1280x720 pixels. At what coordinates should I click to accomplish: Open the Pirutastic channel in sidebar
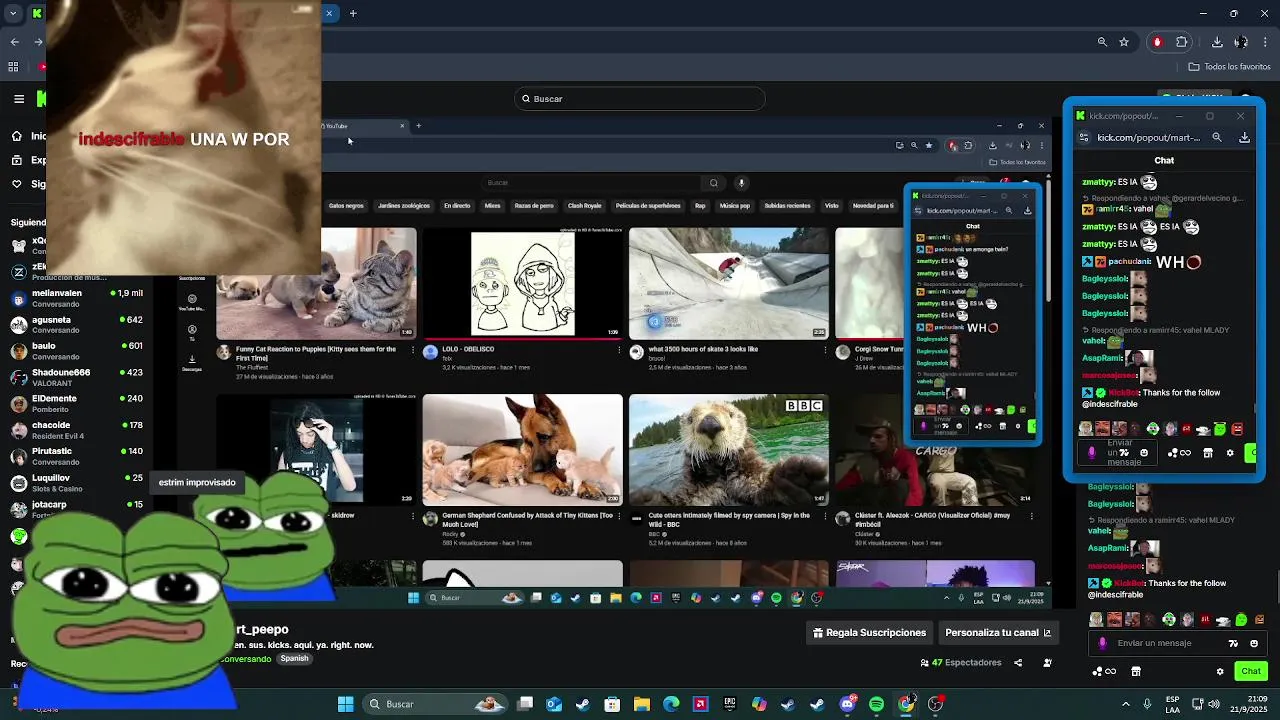[x=77, y=456]
